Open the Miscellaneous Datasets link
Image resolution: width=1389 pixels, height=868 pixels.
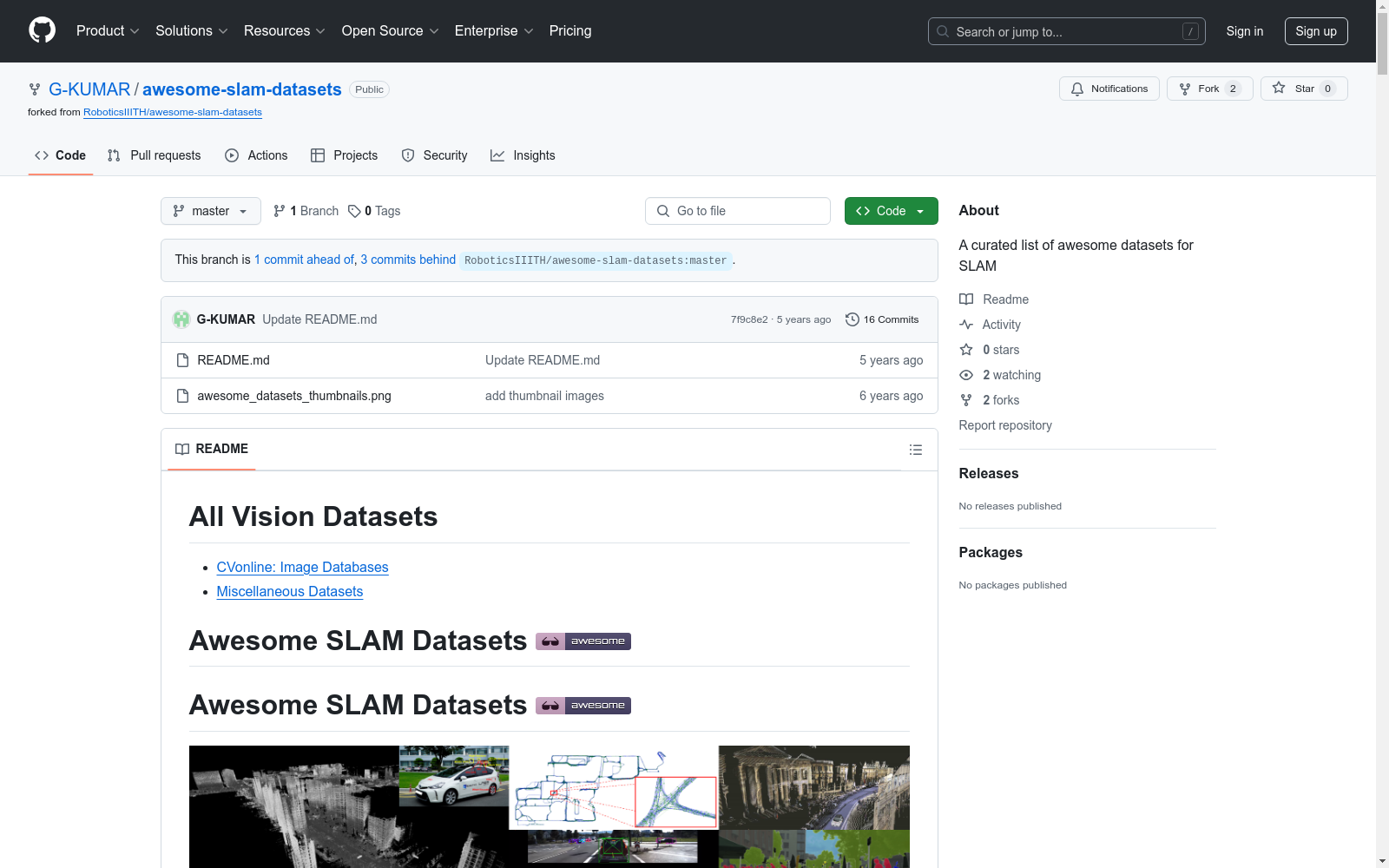pyautogui.click(x=290, y=592)
